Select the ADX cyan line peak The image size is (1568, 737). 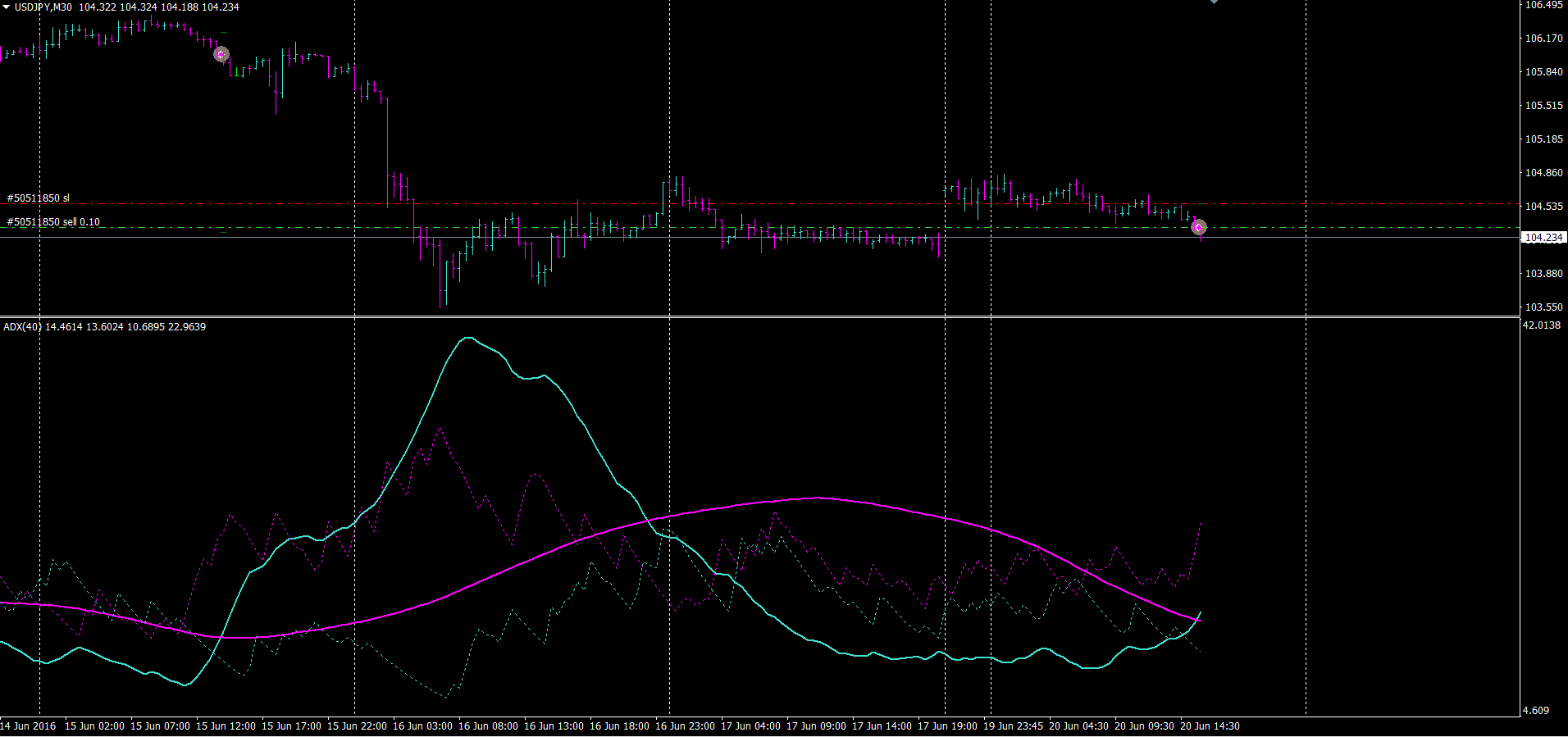[468, 338]
